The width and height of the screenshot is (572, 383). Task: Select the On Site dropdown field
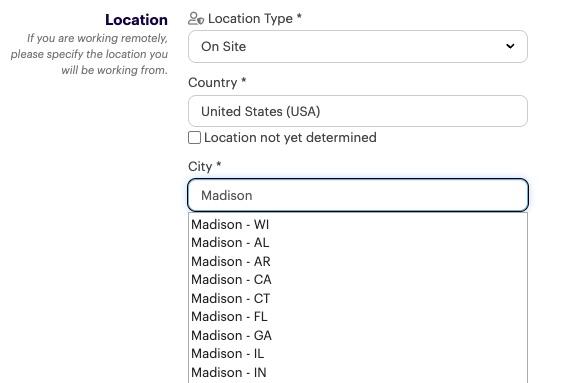358,46
